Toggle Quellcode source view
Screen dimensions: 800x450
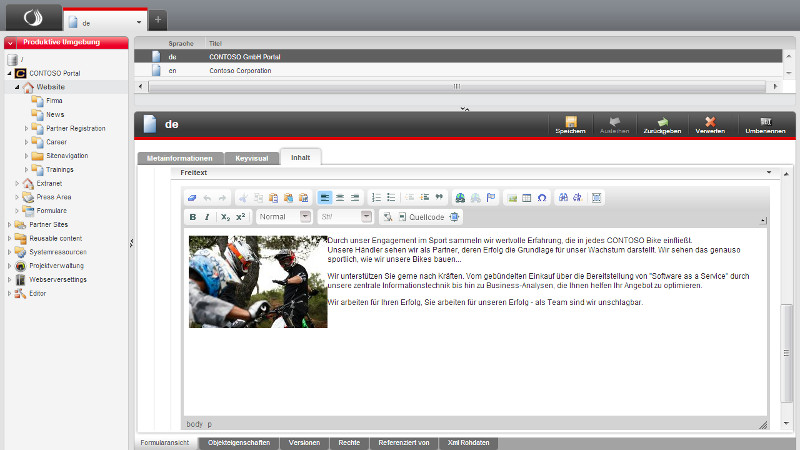pyautogui.click(x=420, y=217)
